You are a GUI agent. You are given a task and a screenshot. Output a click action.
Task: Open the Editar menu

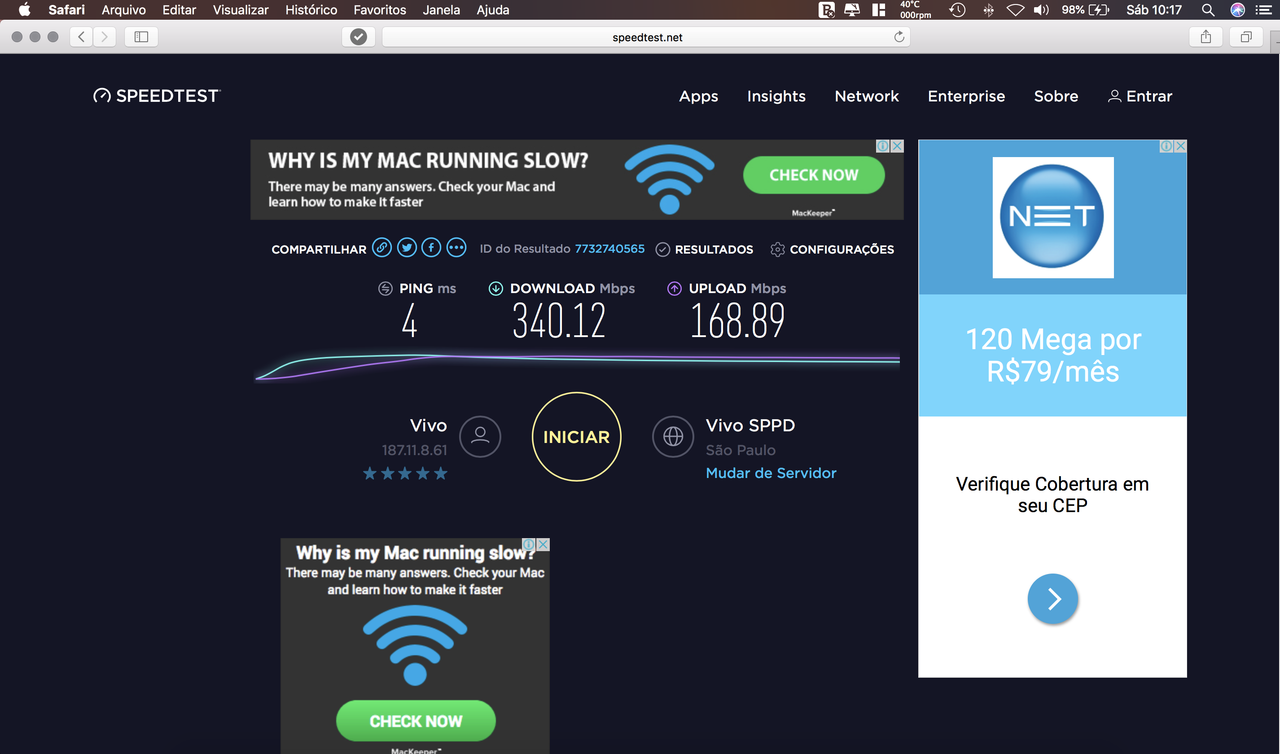click(x=179, y=10)
